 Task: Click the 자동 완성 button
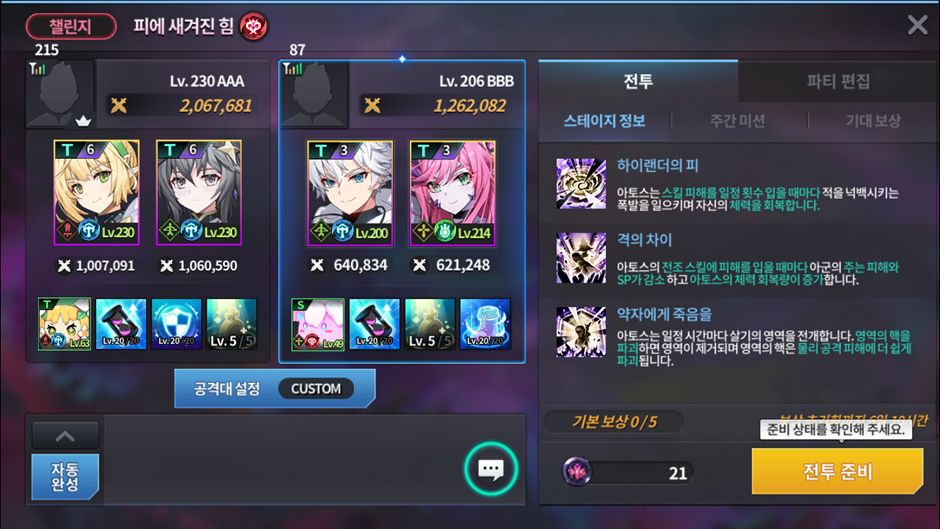(x=65, y=477)
